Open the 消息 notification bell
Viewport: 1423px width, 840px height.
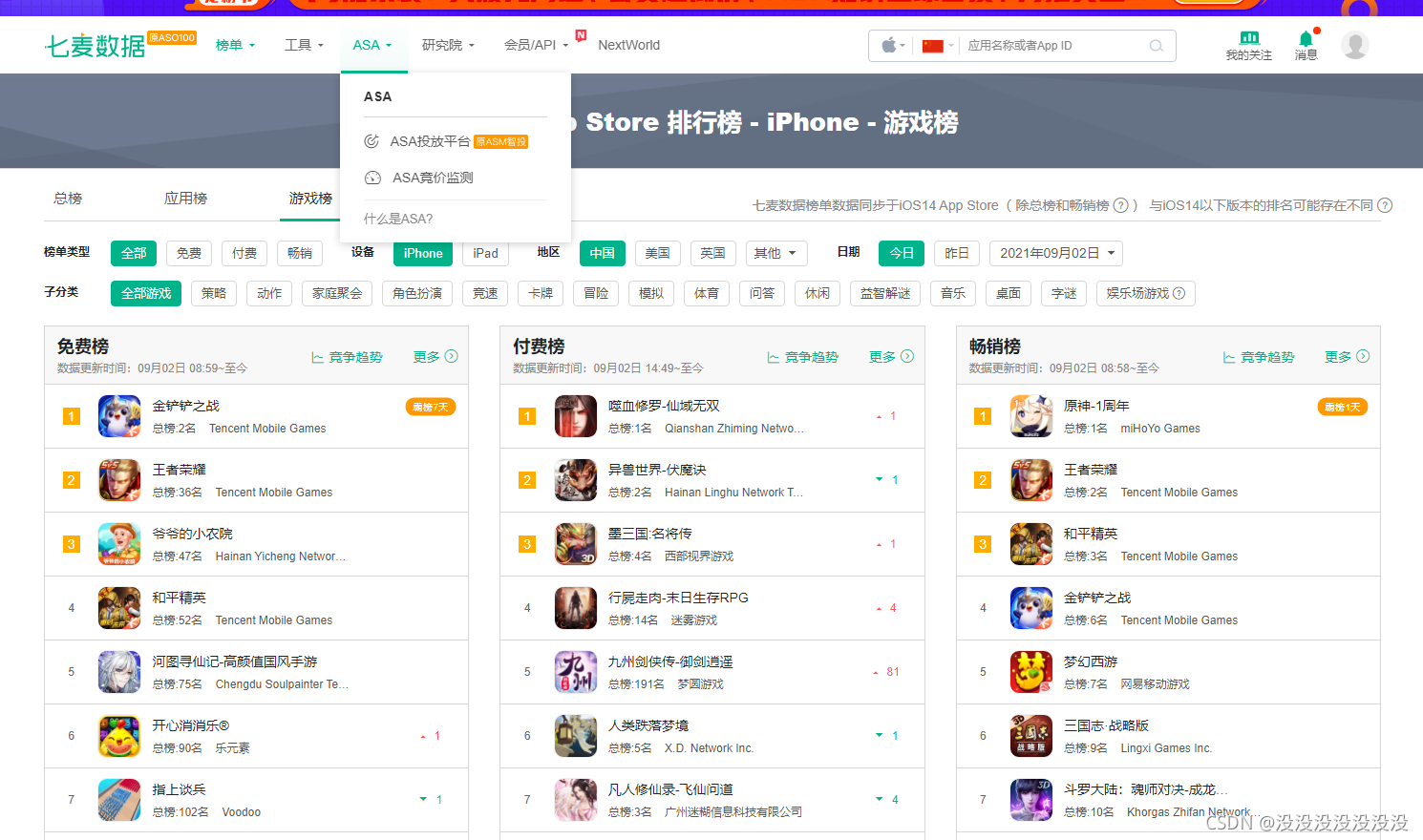(x=1306, y=38)
